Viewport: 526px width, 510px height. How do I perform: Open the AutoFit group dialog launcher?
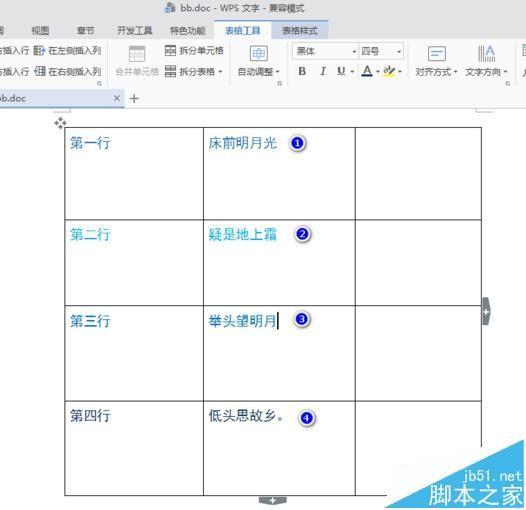tap(280, 84)
